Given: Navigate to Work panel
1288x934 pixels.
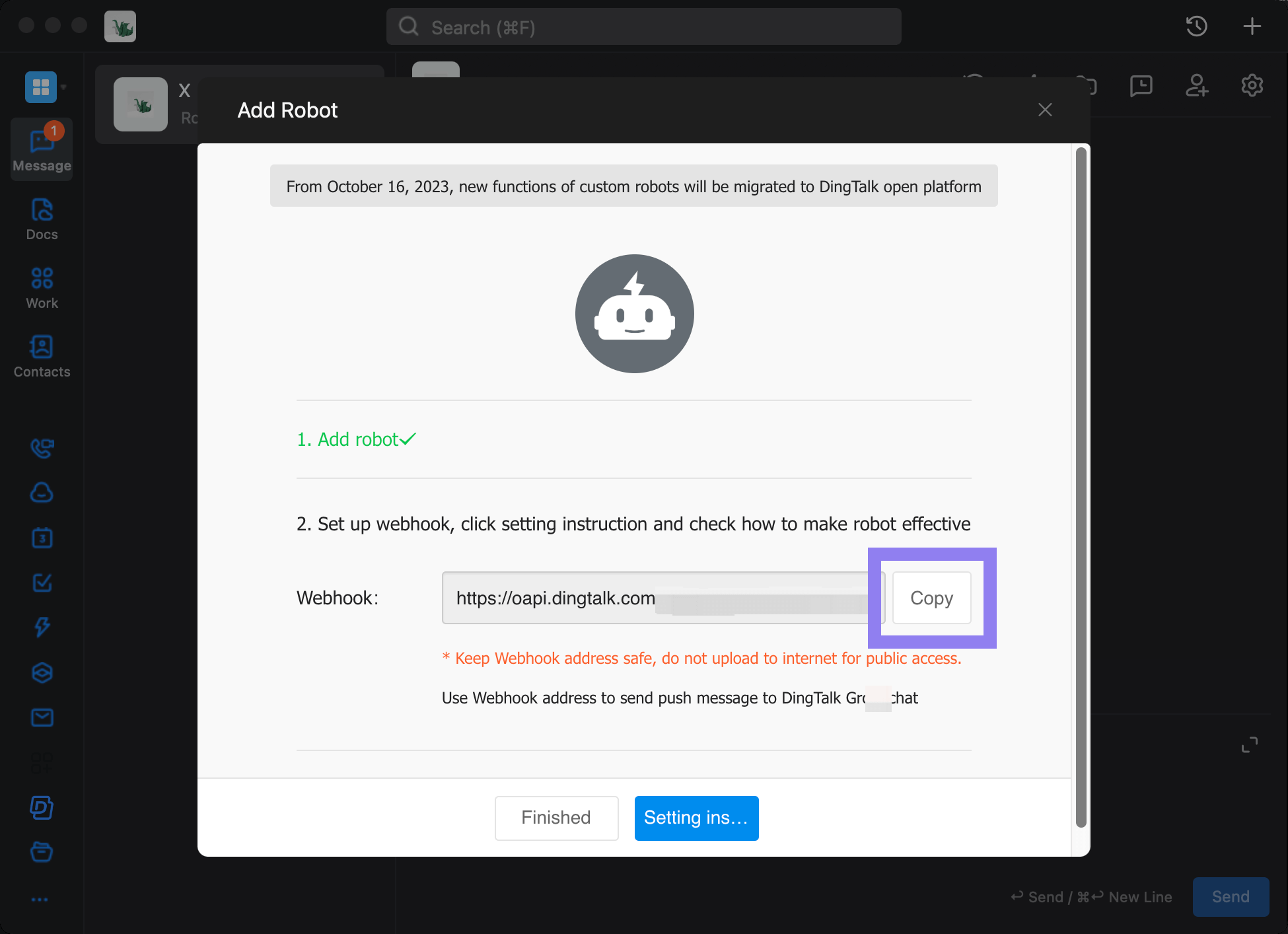Looking at the screenshot, I should (41, 288).
